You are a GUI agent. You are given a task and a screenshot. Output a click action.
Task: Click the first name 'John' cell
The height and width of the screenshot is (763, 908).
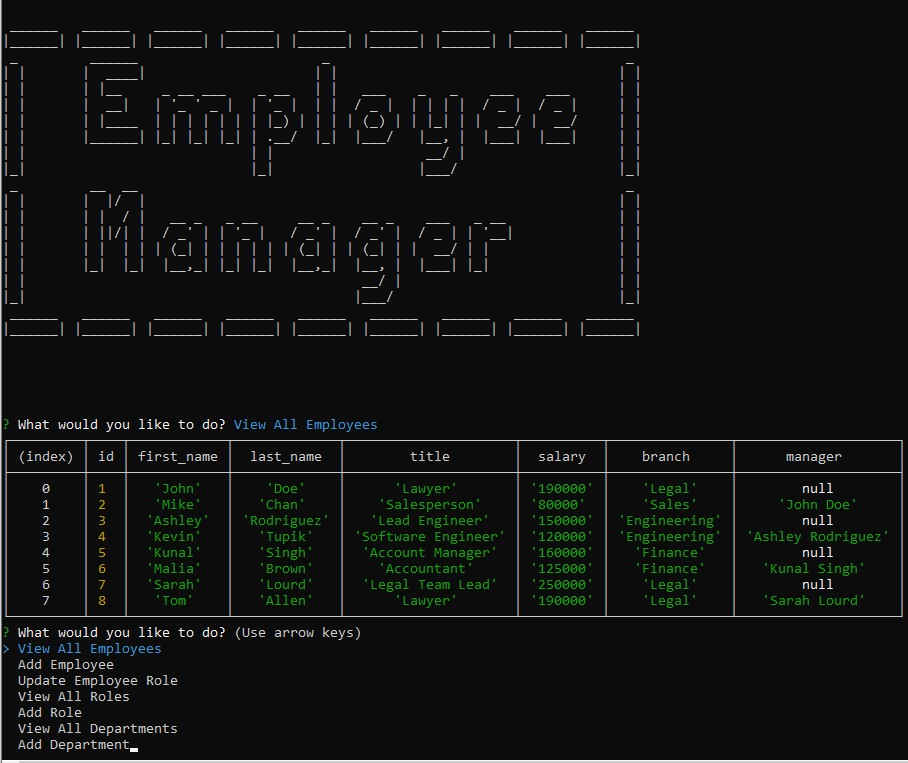(178, 489)
